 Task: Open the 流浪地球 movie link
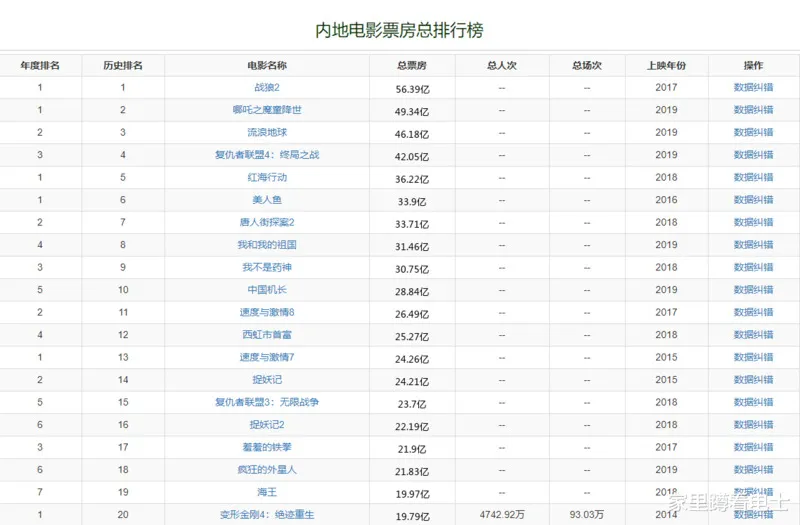[267, 132]
